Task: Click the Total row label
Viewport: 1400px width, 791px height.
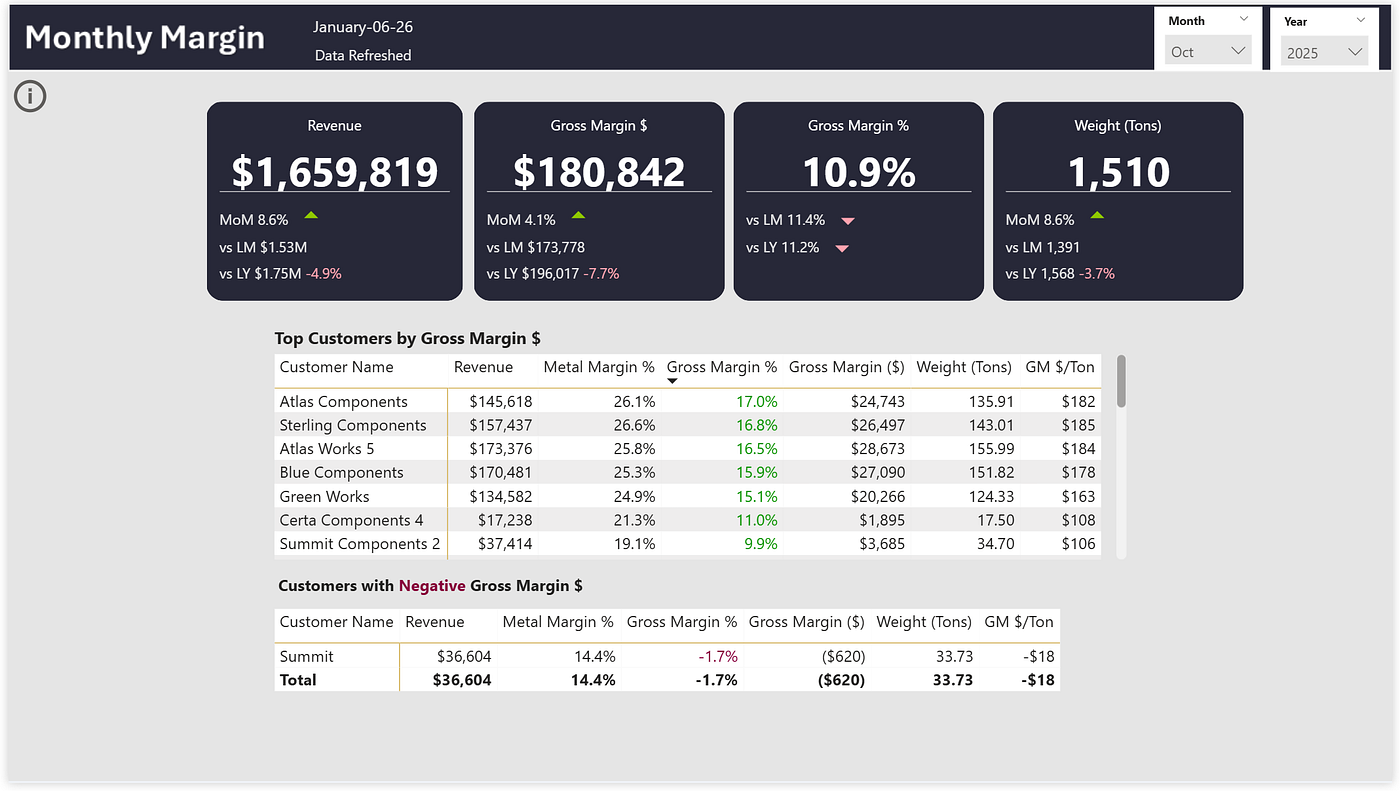Action: tap(298, 680)
